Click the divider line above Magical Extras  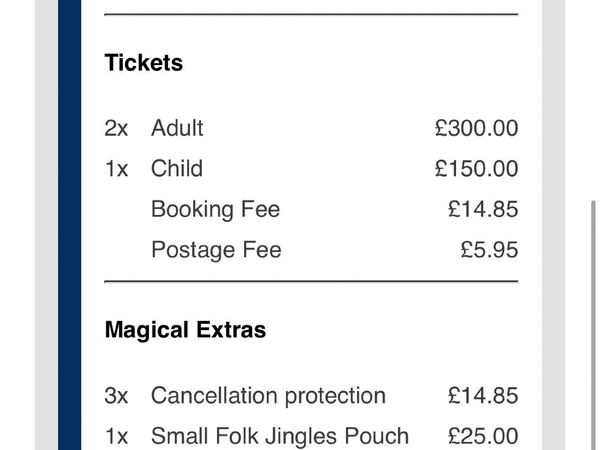click(311, 282)
